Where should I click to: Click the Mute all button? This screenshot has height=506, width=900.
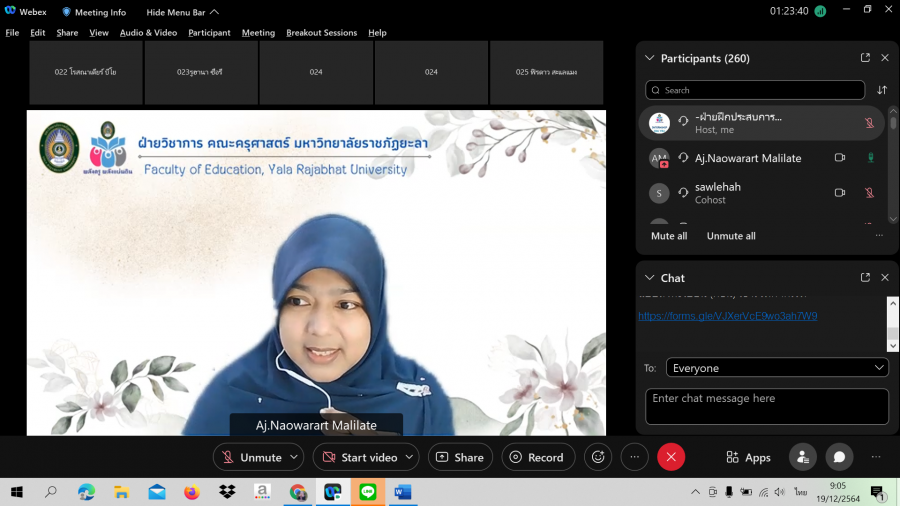pyautogui.click(x=669, y=236)
